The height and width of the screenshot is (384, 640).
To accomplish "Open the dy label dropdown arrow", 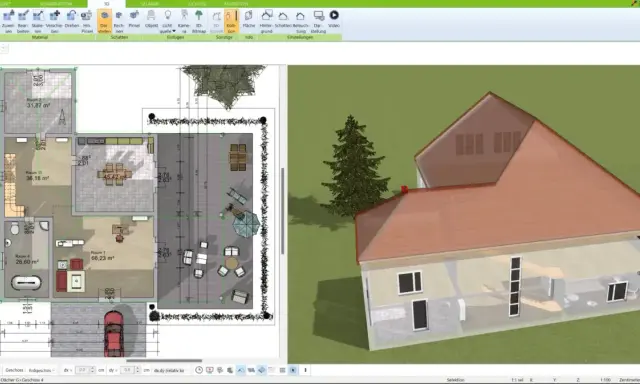I will (x=117, y=371).
